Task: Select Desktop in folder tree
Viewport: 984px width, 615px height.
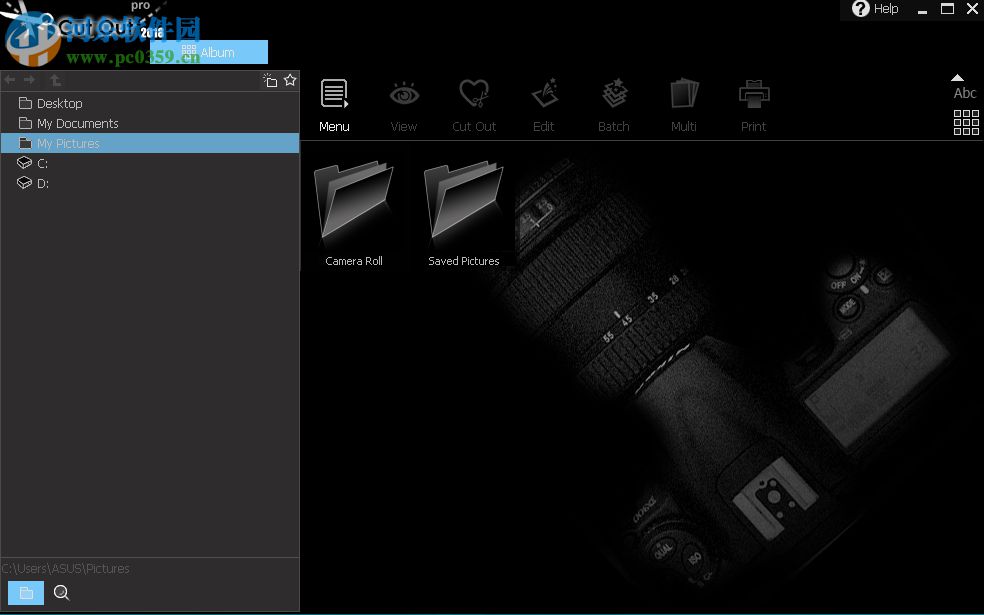Action: [150, 103]
